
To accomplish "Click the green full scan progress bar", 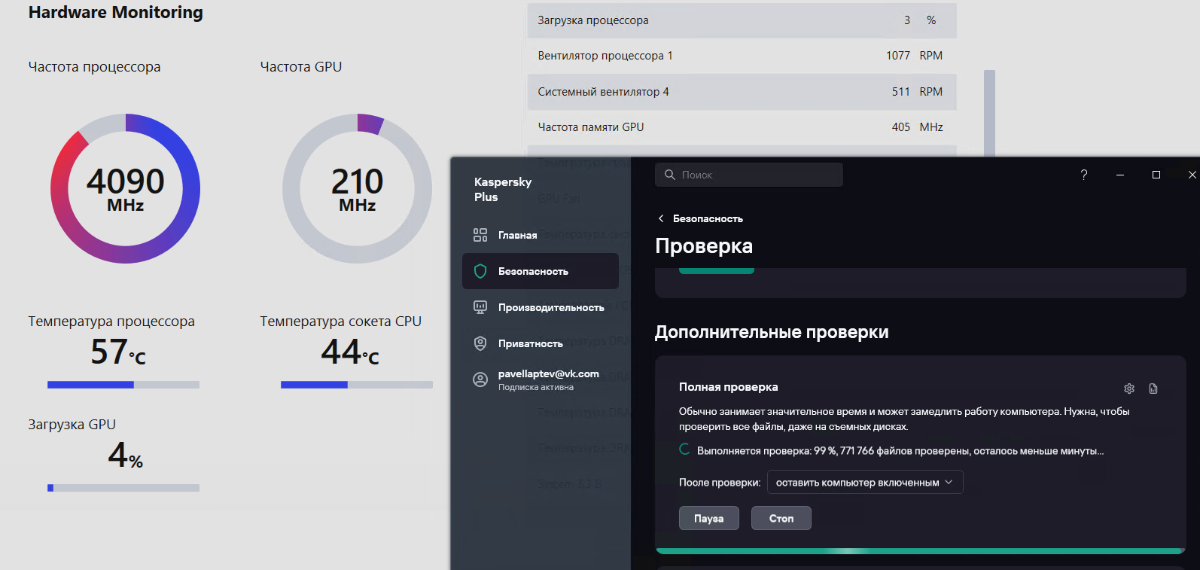I will (x=920, y=550).
